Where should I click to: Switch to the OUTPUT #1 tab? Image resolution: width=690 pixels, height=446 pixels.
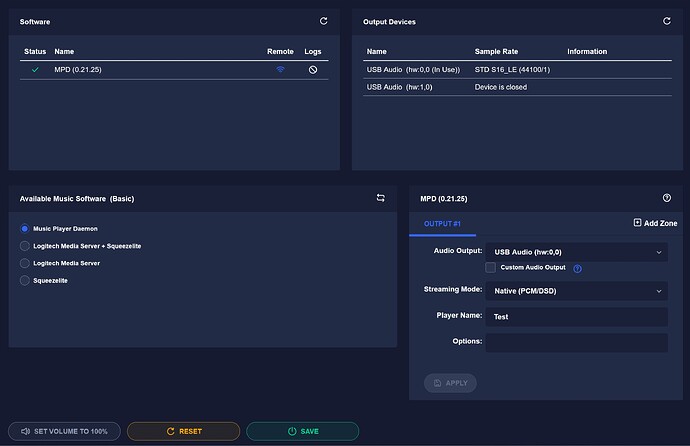[442, 224]
